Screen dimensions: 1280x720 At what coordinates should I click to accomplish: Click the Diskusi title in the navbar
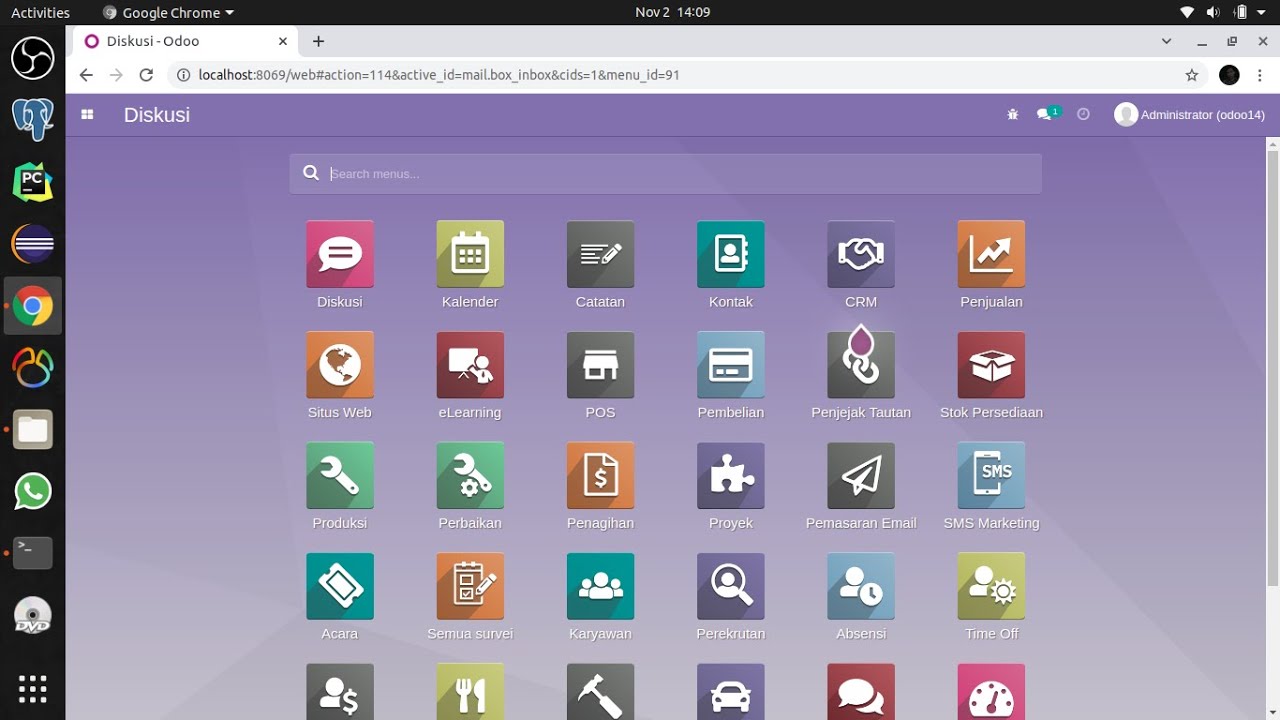pos(157,115)
